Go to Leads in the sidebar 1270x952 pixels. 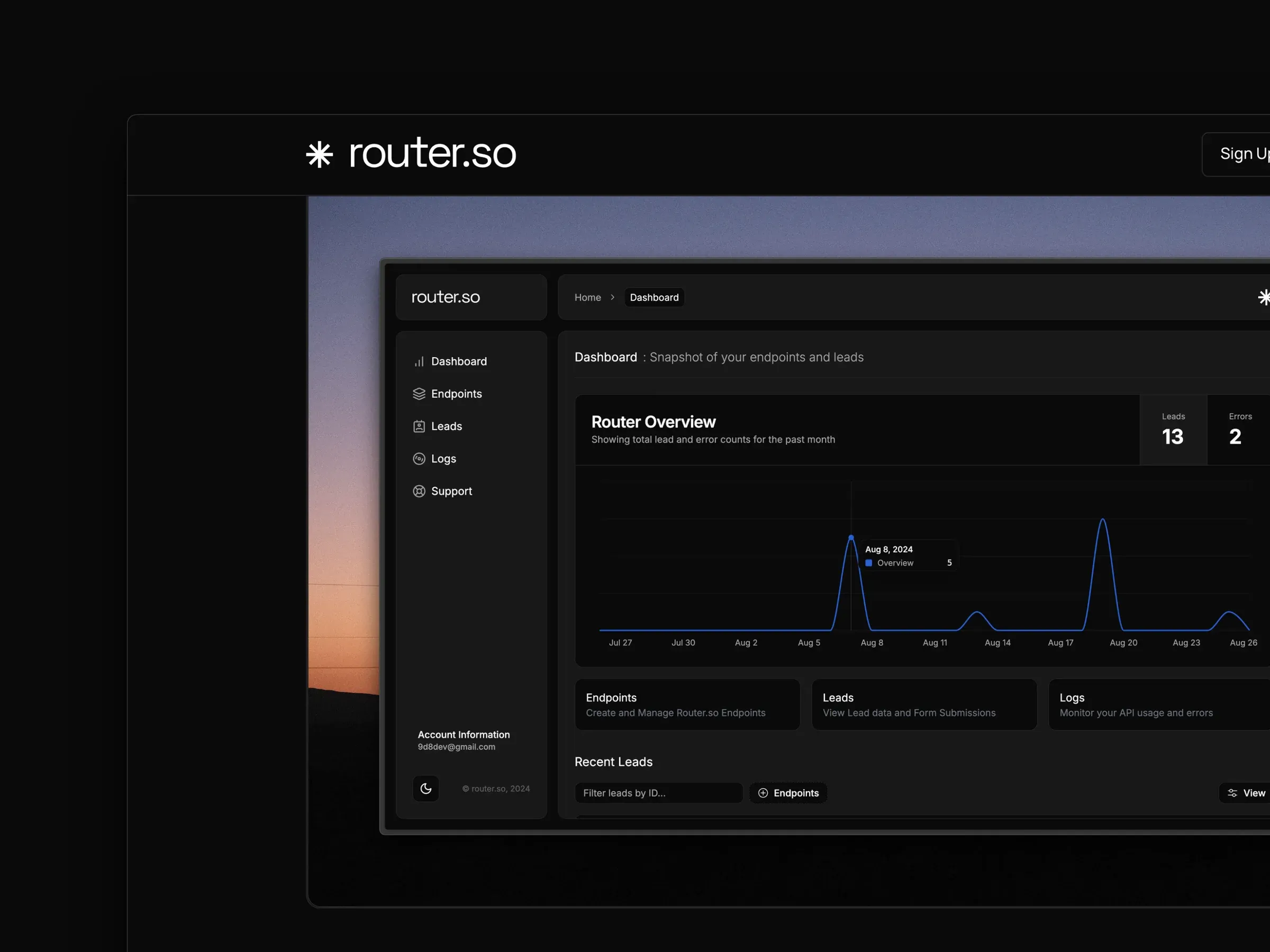tap(447, 426)
